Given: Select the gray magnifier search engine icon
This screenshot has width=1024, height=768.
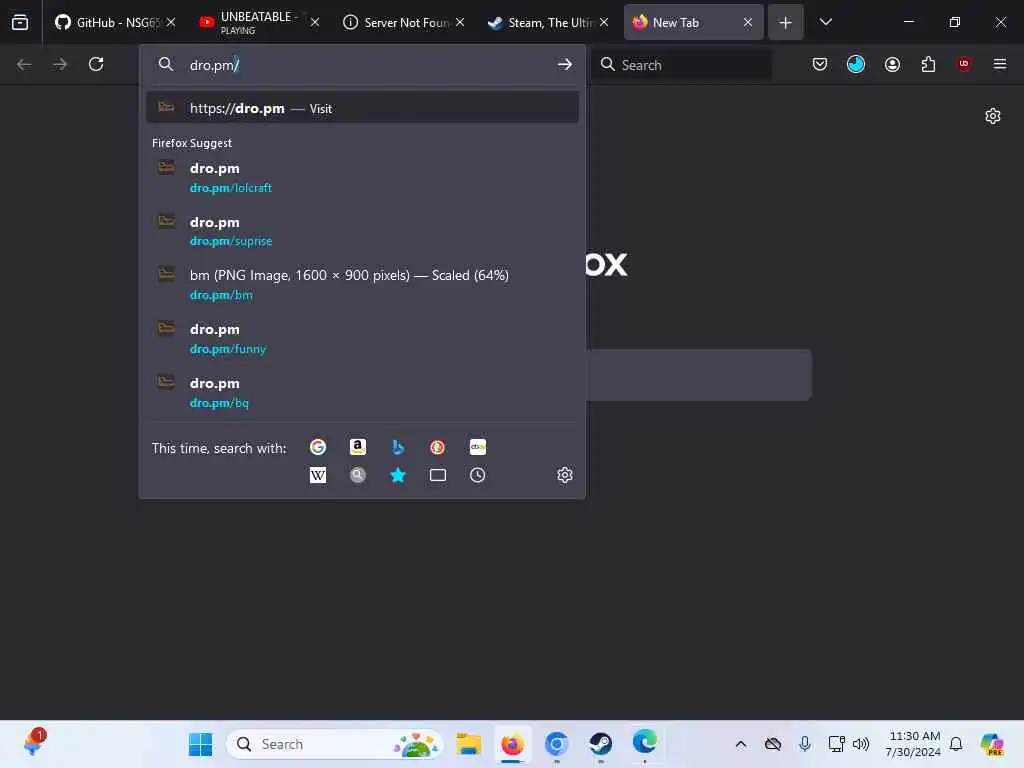Looking at the screenshot, I should pos(358,475).
